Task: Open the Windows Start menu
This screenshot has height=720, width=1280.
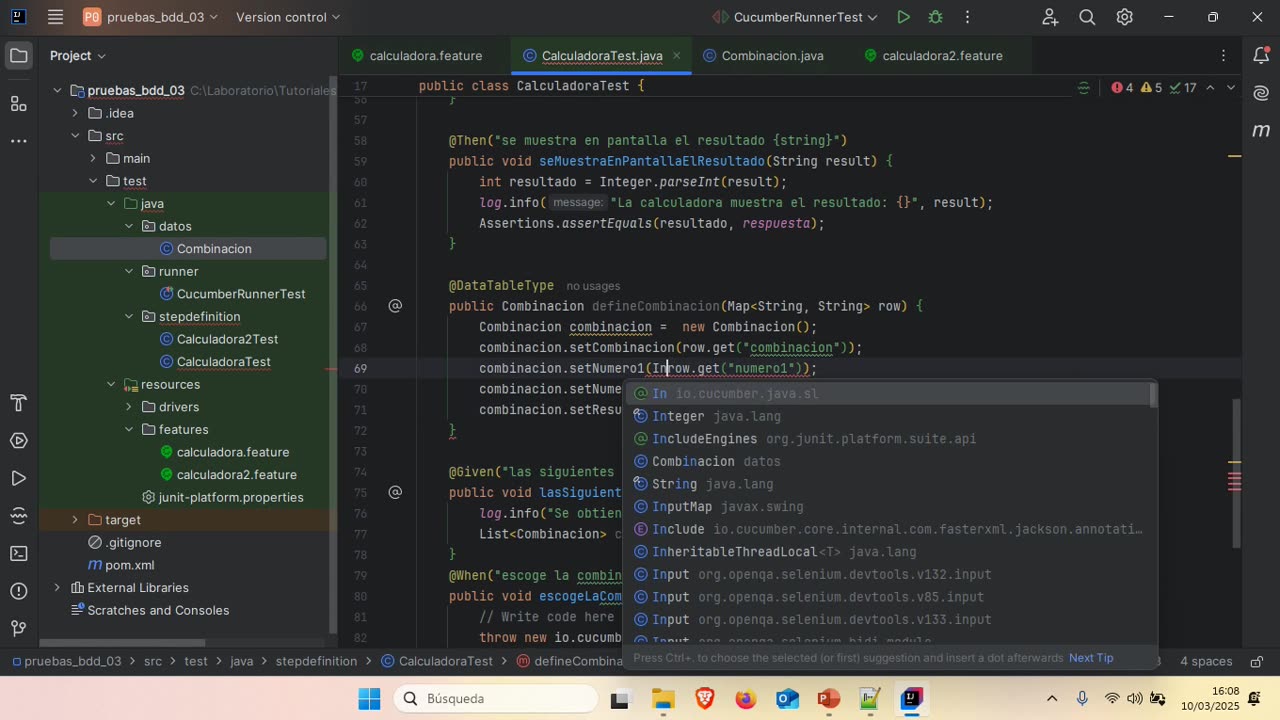Action: 369,698
